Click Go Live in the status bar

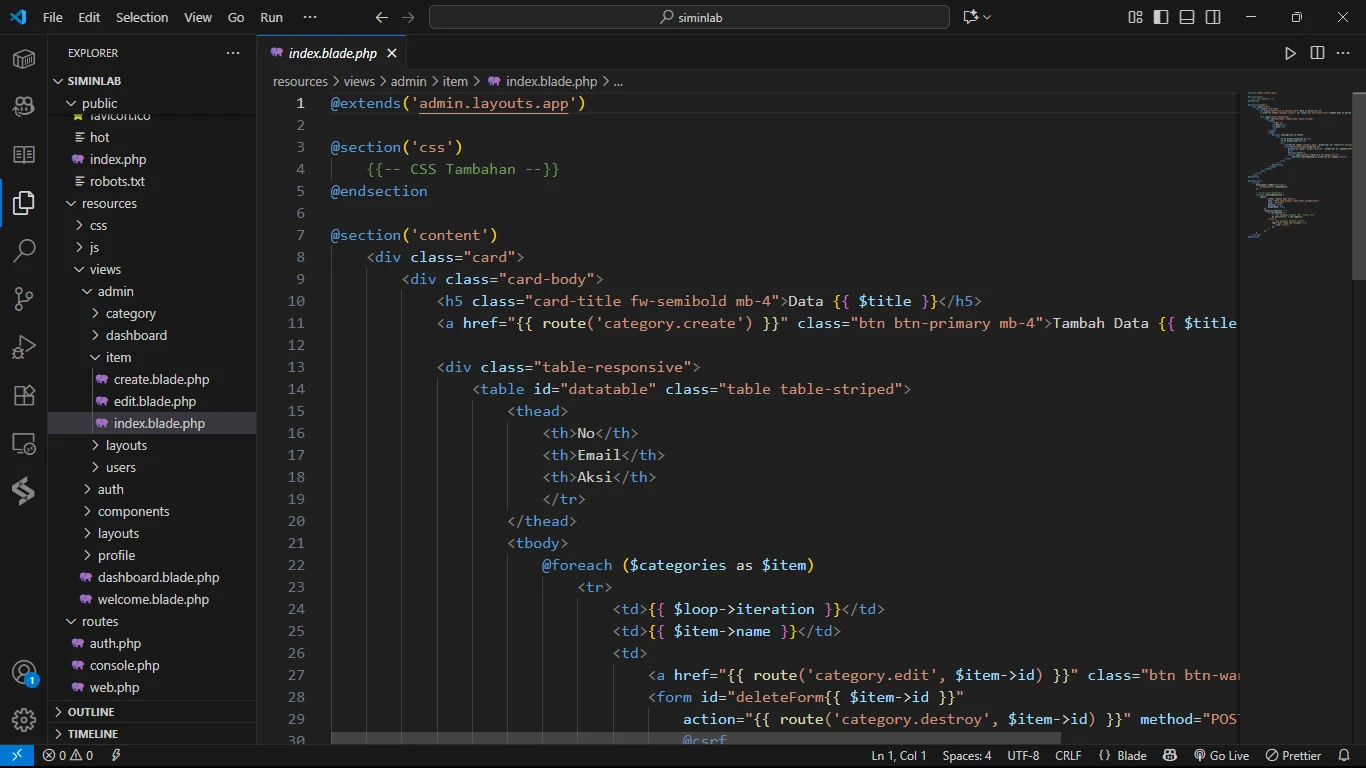(x=1221, y=756)
